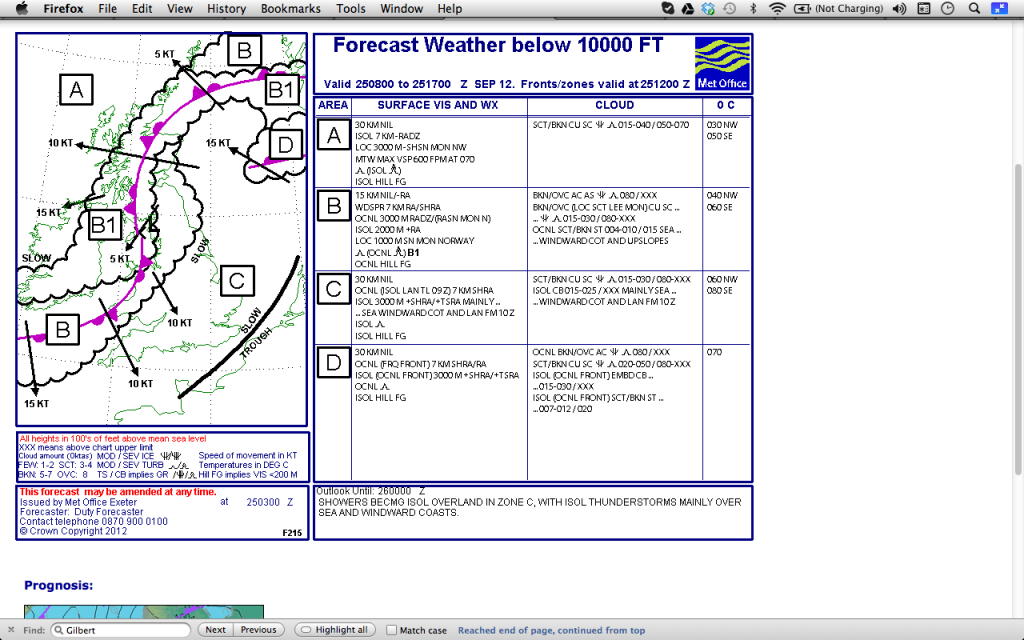Open Spotlight search from the menu bar
The width and height of the screenshot is (1024, 640).
click(x=974, y=8)
